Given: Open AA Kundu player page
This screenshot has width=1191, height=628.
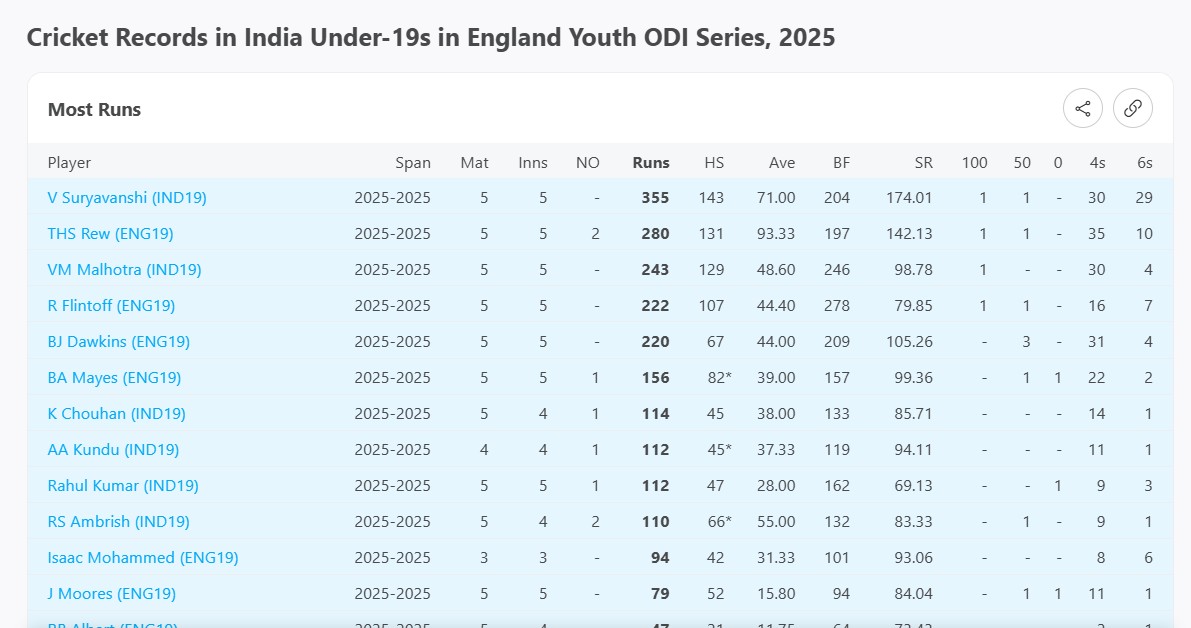Looking at the screenshot, I should tap(113, 450).
